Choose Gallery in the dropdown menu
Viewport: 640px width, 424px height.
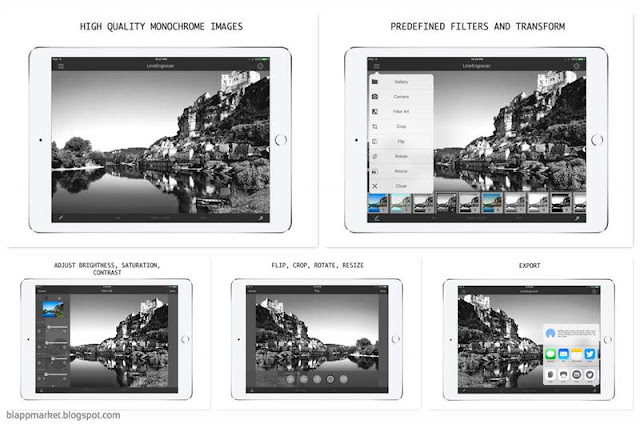pos(401,82)
